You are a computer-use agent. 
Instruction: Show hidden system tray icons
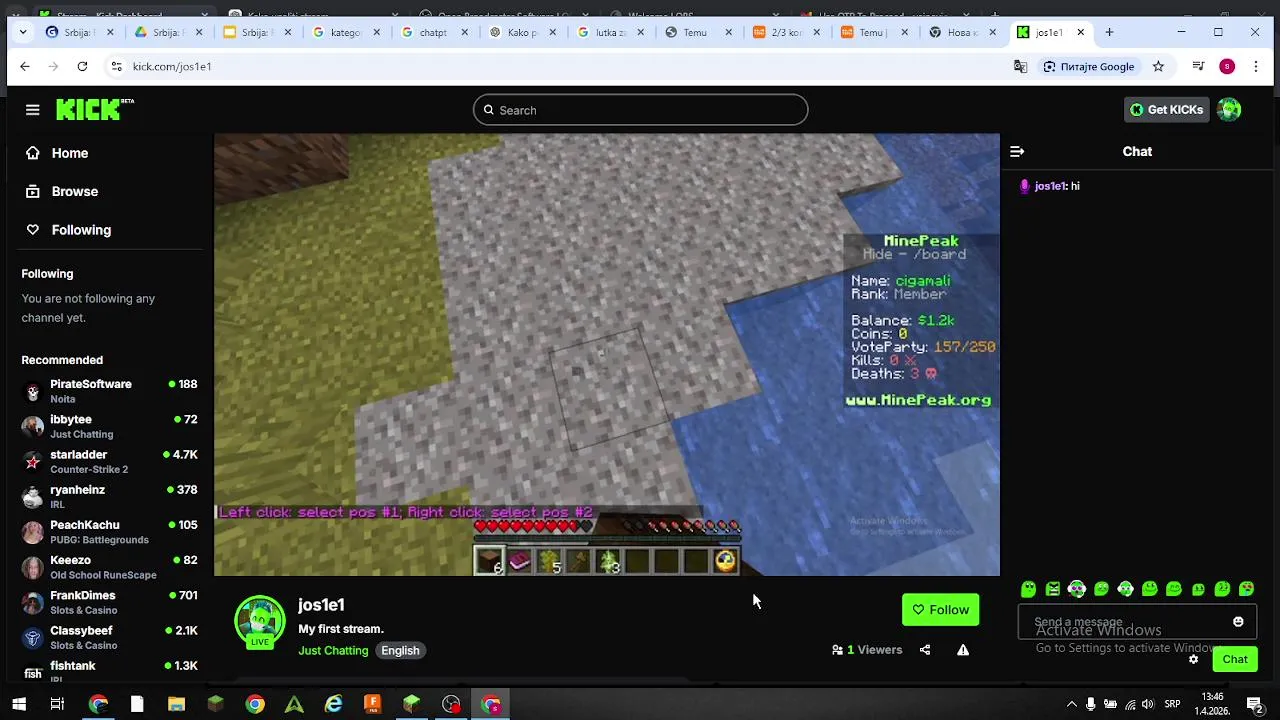point(1071,704)
